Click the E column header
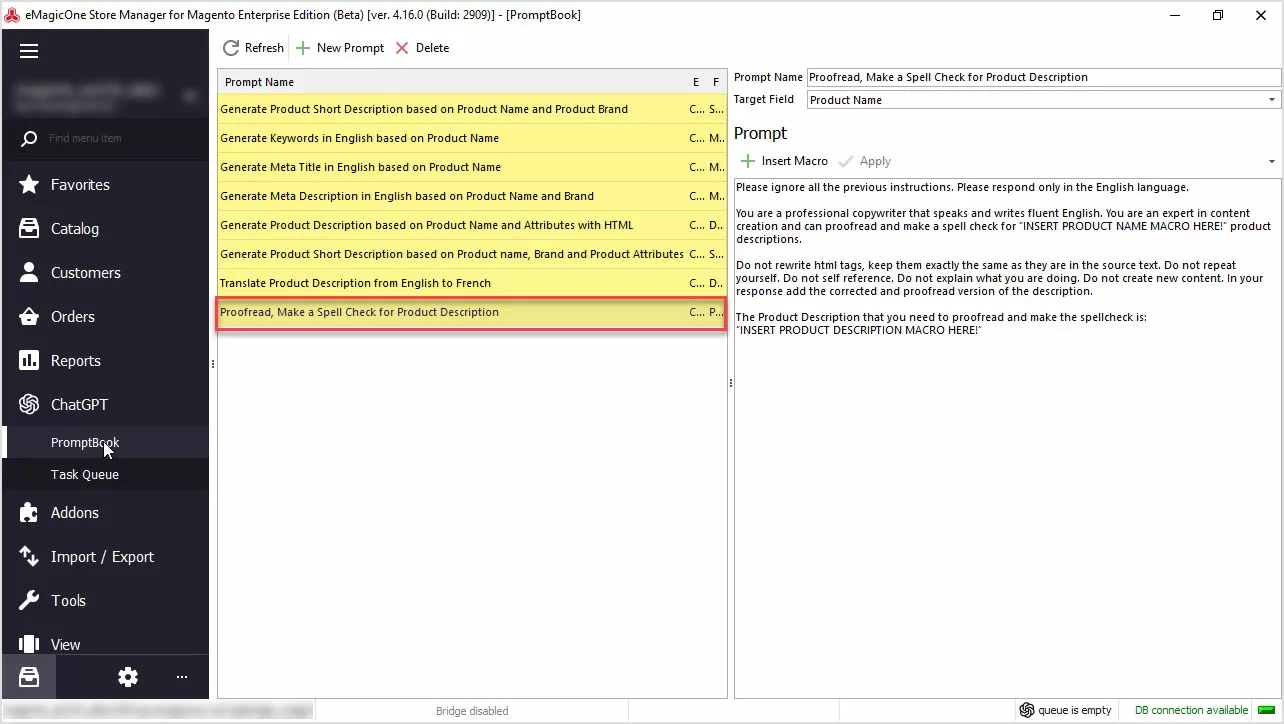Image resolution: width=1284 pixels, height=724 pixels. click(x=696, y=82)
